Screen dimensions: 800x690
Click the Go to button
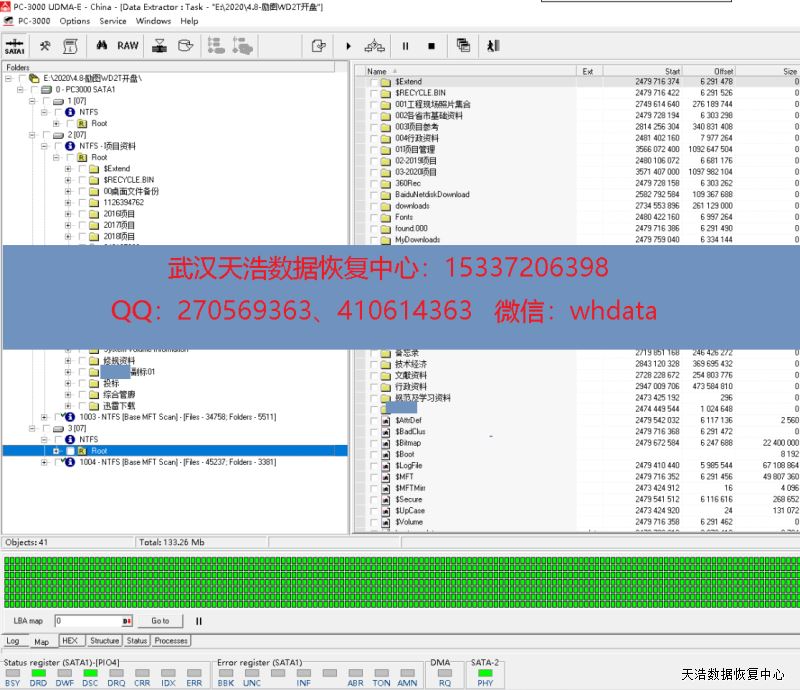coord(160,621)
